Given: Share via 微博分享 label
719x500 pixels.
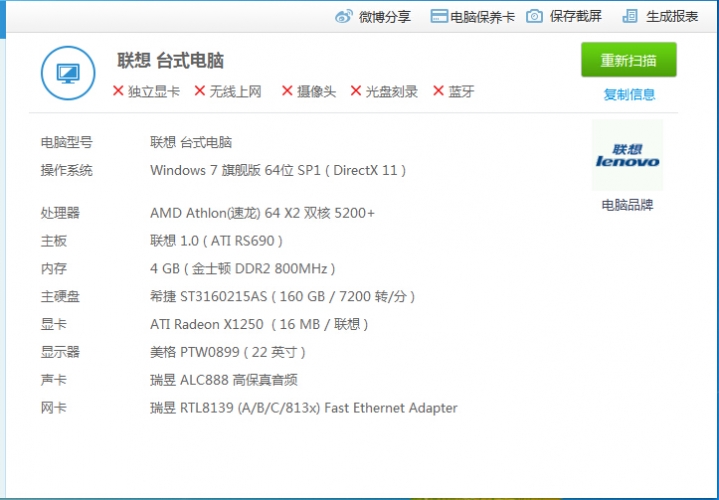Looking at the screenshot, I should 385,17.
